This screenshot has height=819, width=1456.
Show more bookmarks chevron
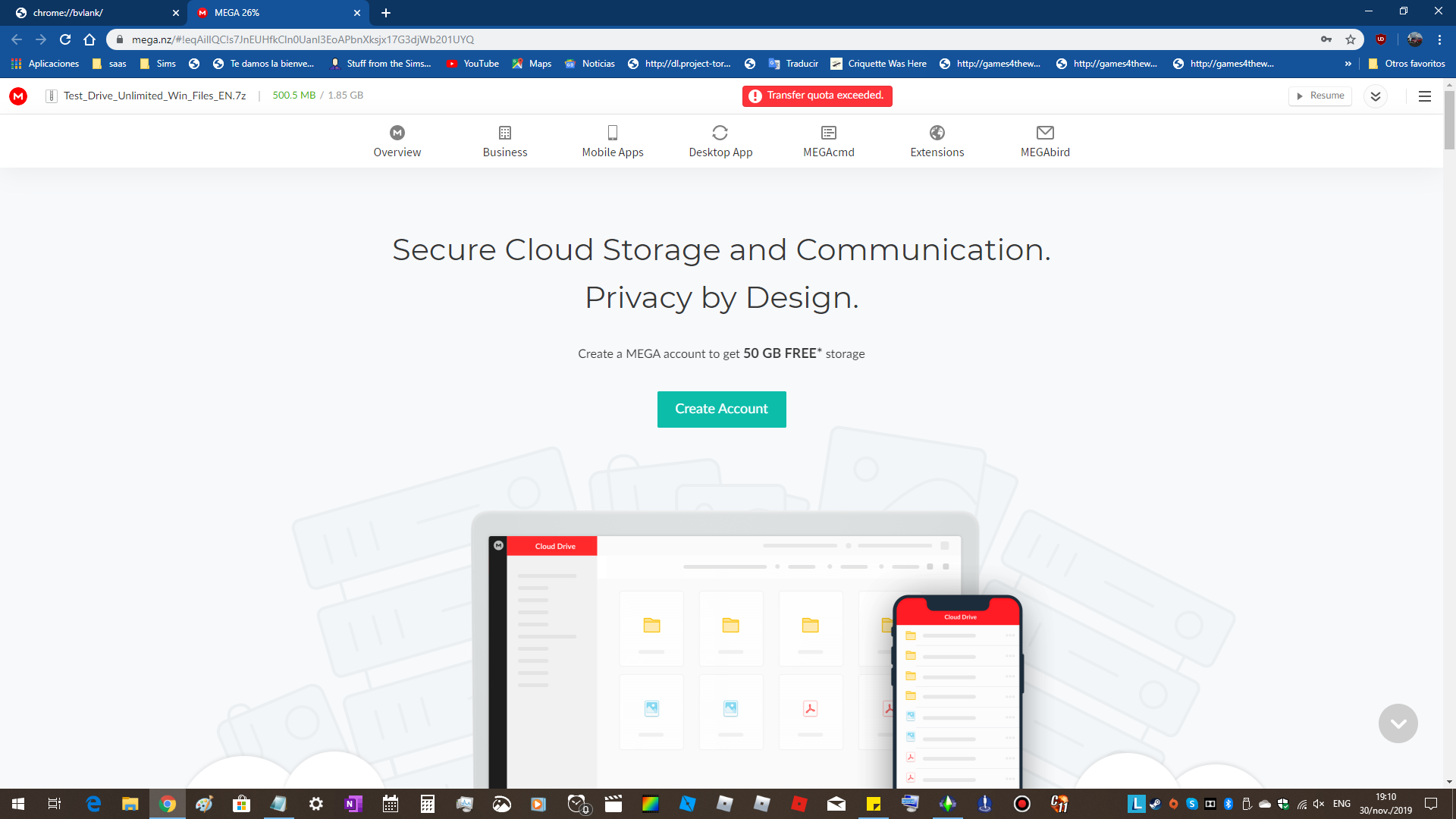[x=1348, y=64]
